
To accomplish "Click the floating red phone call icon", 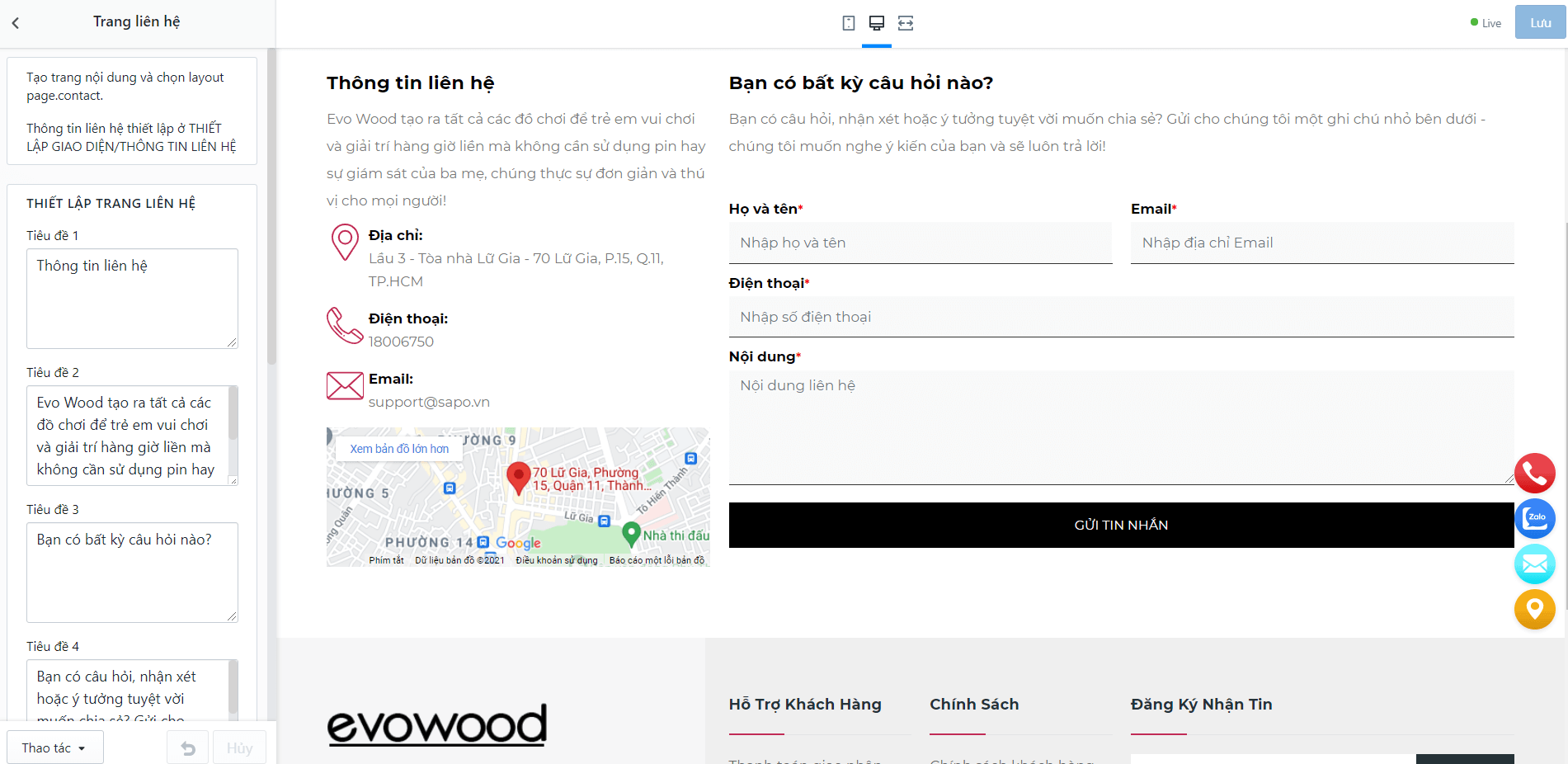I will (1535, 474).
